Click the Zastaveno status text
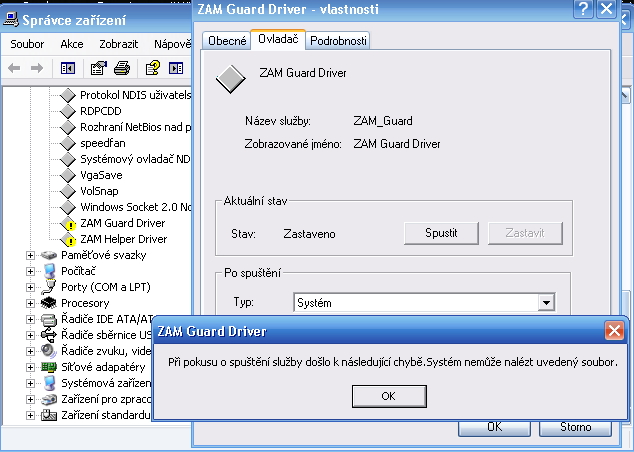 (309, 234)
